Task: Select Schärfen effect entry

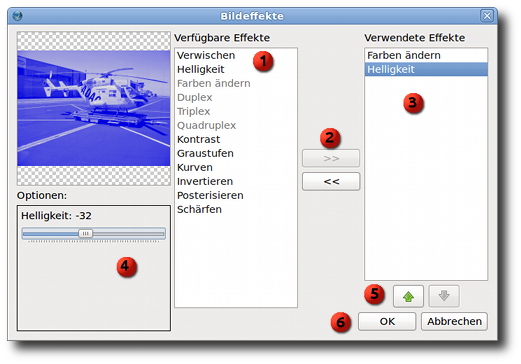Action: point(199,209)
